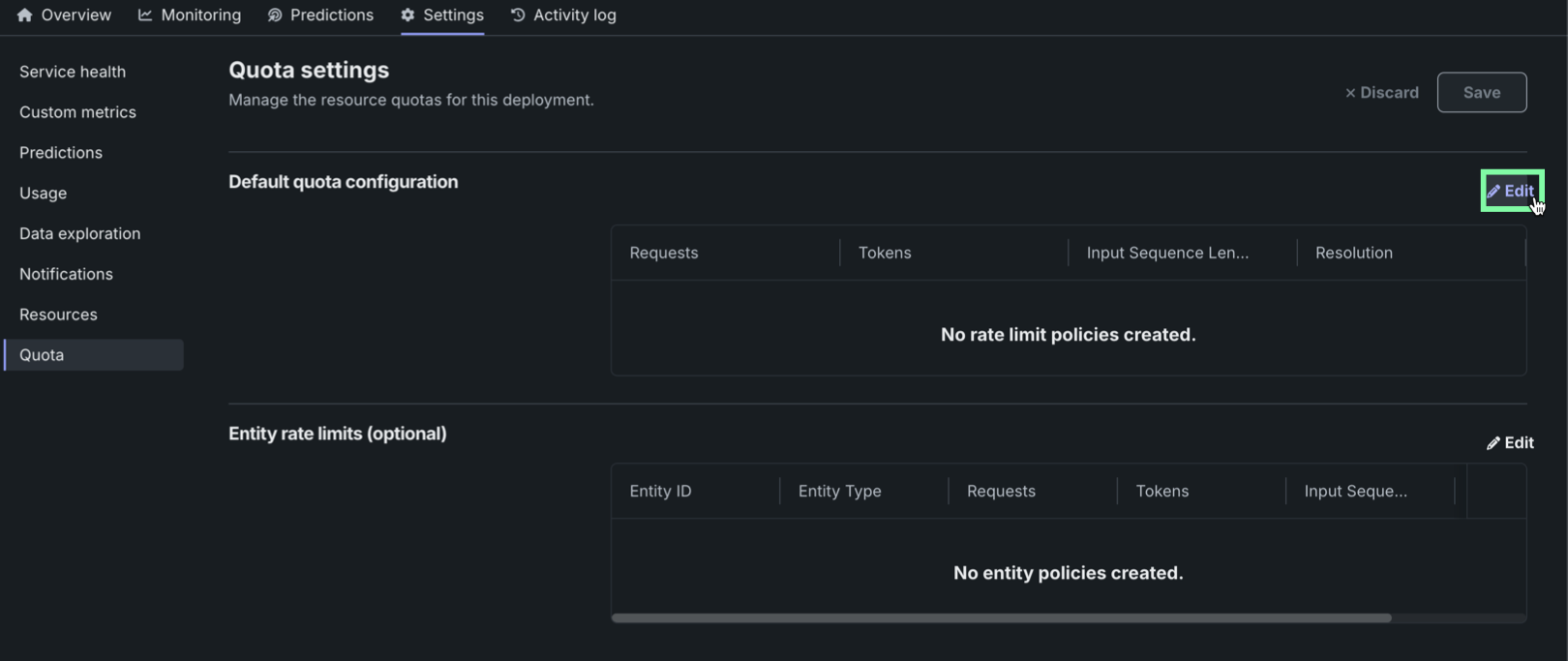
Task: Open the Resources settings section
Action: coord(58,315)
